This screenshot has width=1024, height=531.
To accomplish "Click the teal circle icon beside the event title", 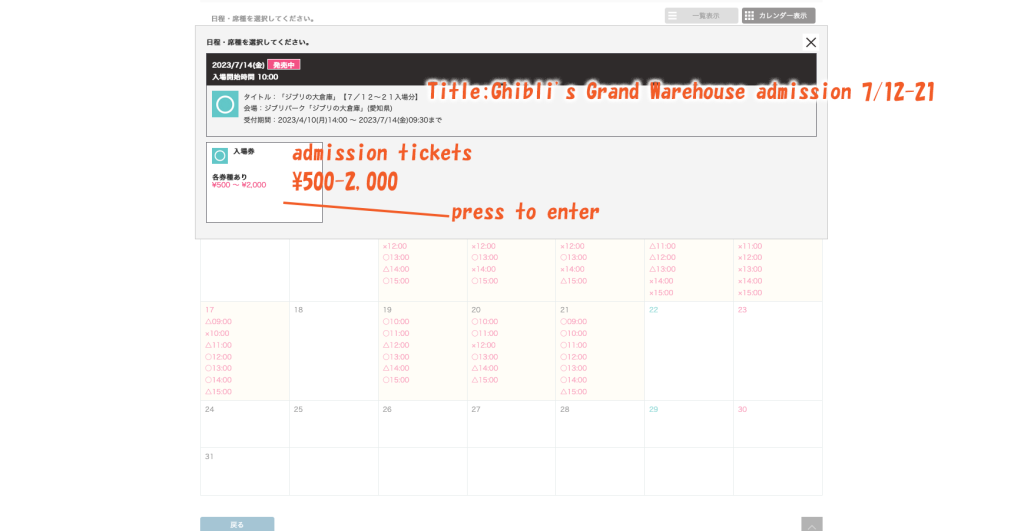I will pyautogui.click(x=225, y=105).
